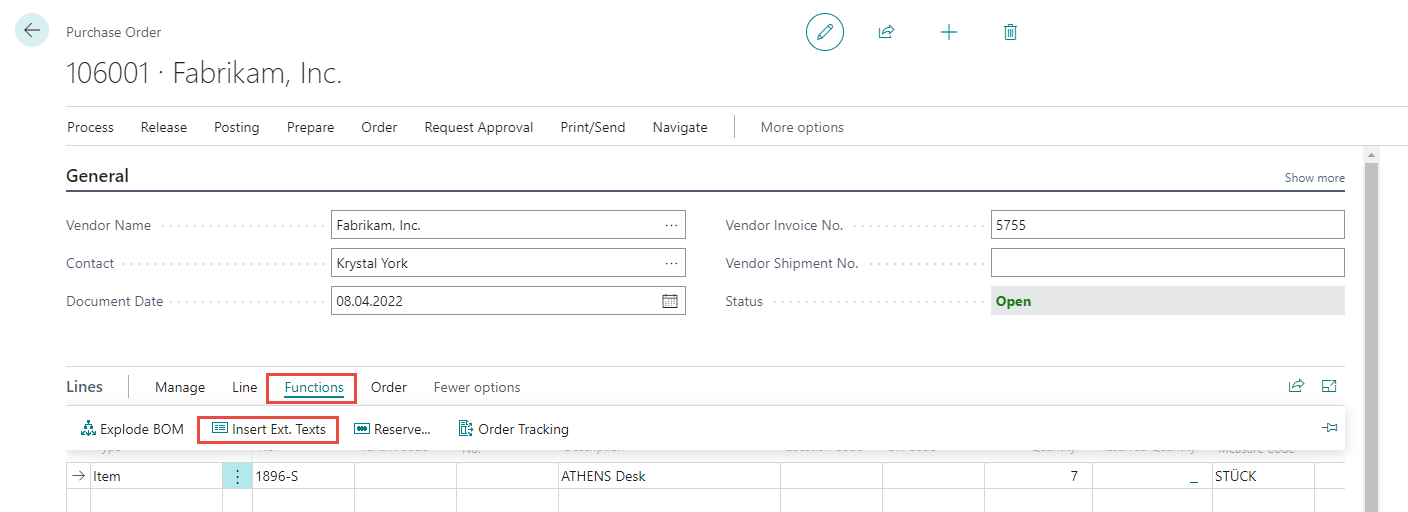
Task: Click Show more in General
Action: (x=1314, y=178)
